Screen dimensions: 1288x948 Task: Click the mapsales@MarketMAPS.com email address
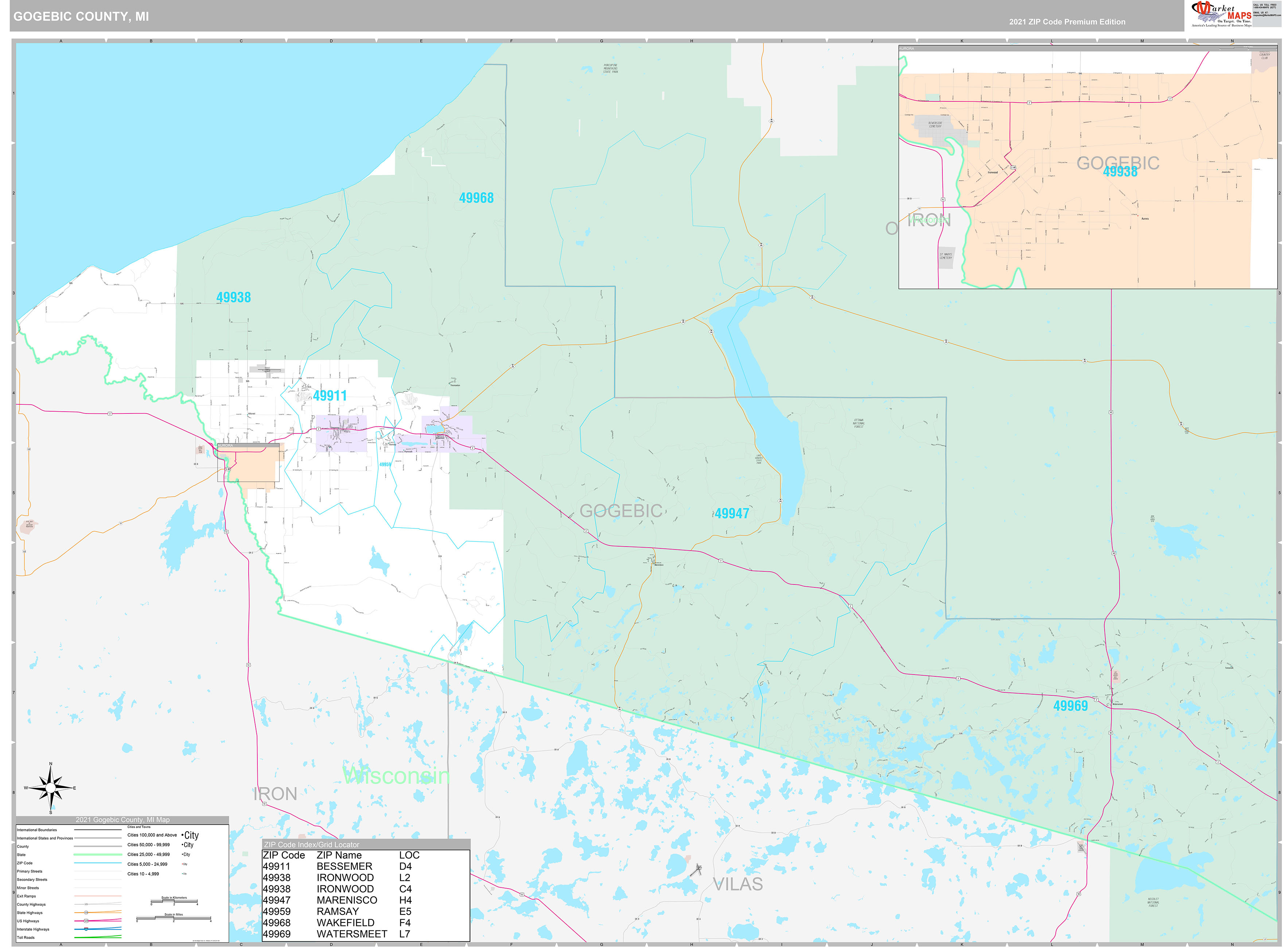(1268, 15)
